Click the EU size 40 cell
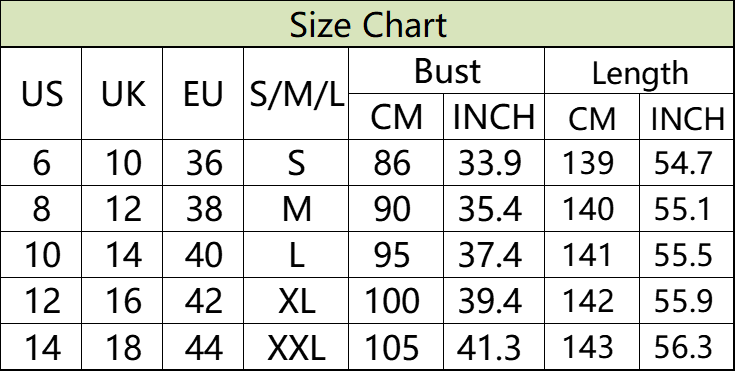 (x=203, y=255)
